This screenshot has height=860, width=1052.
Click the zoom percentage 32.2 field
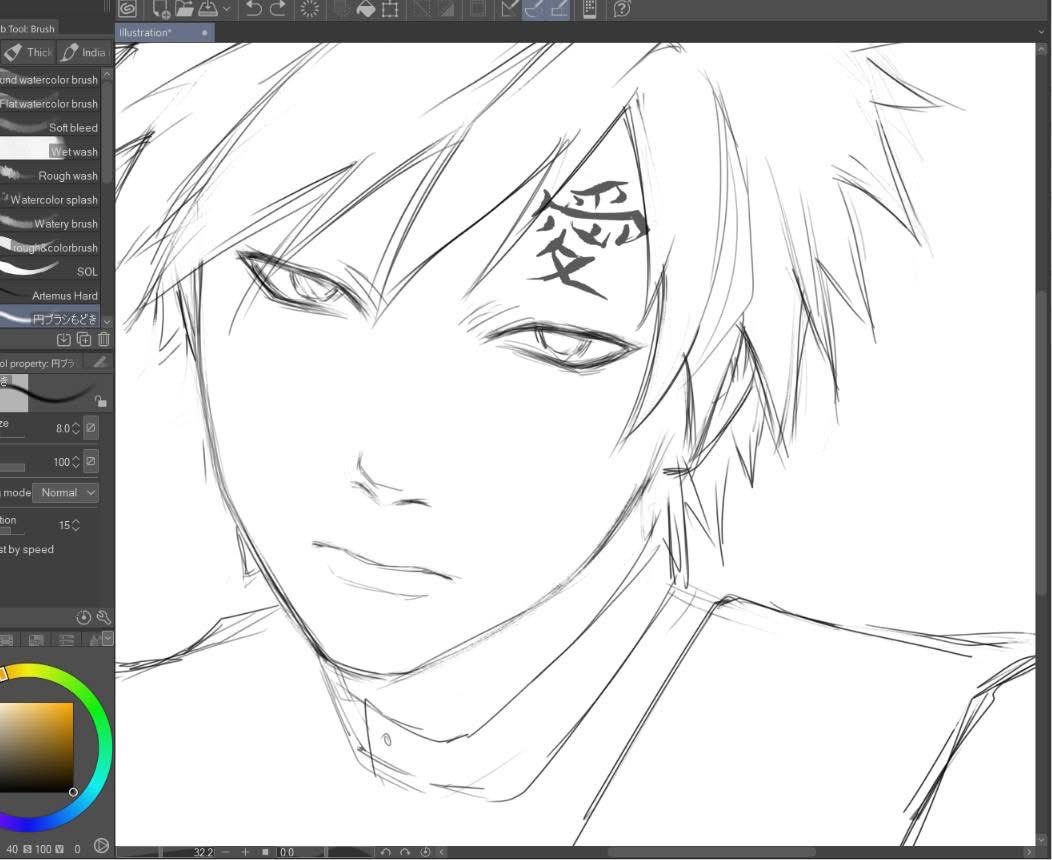coord(203,852)
